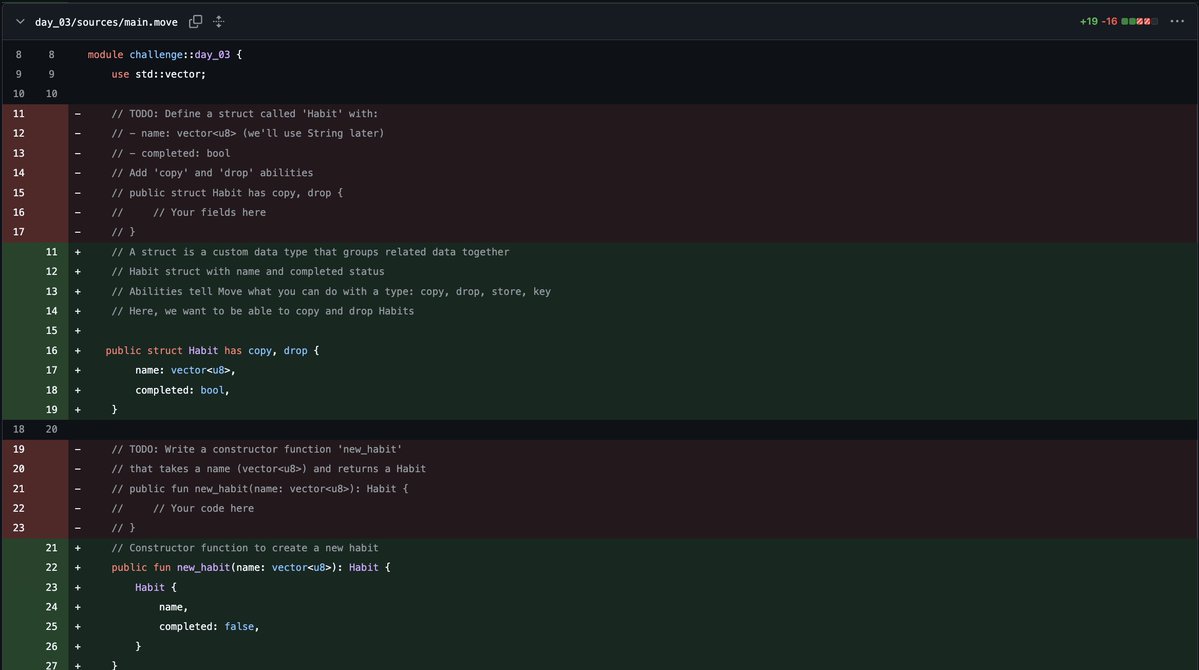Click removed line '// - completed: bool'
This screenshot has height=670, width=1199.
tap(171, 153)
